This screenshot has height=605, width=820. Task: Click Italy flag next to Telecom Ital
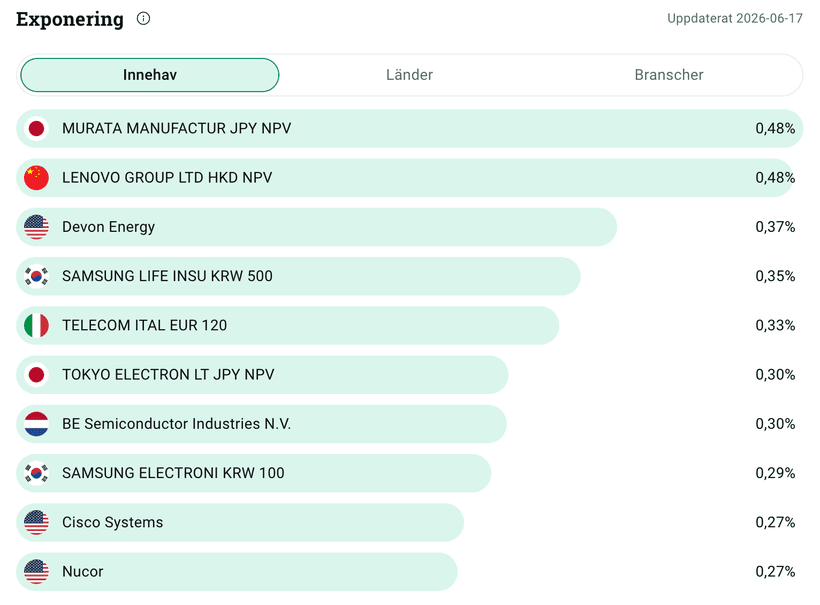pyautogui.click(x=37, y=325)
